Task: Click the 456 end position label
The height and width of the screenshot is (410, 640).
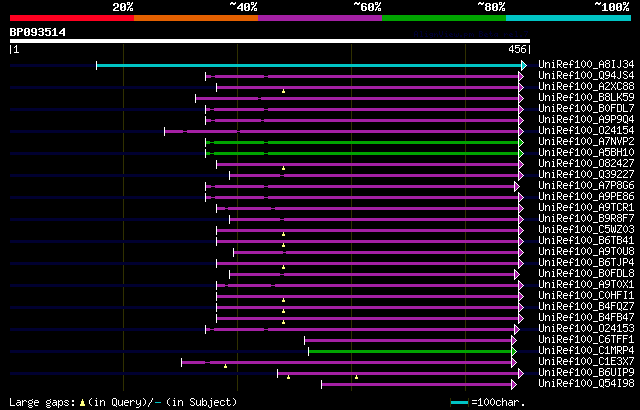Action: [517, 50]
